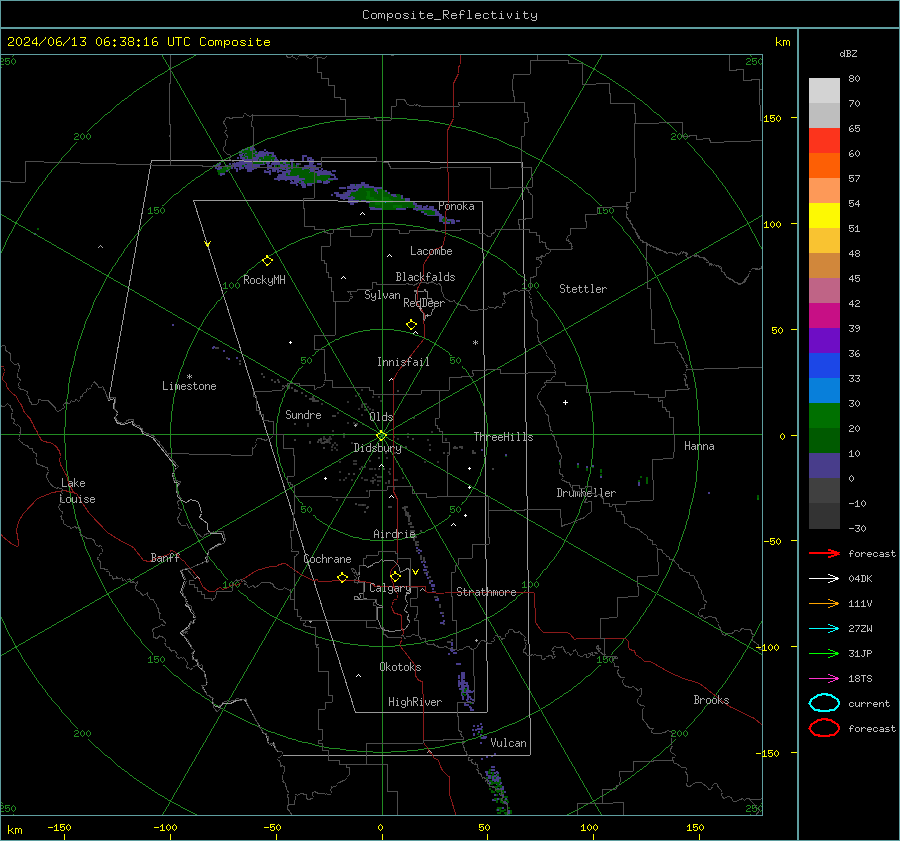Image resolution: width=900 pixels, height=841 pixels.
Task: Click the bright green dBZ swatch
Action: pos(824,415)
